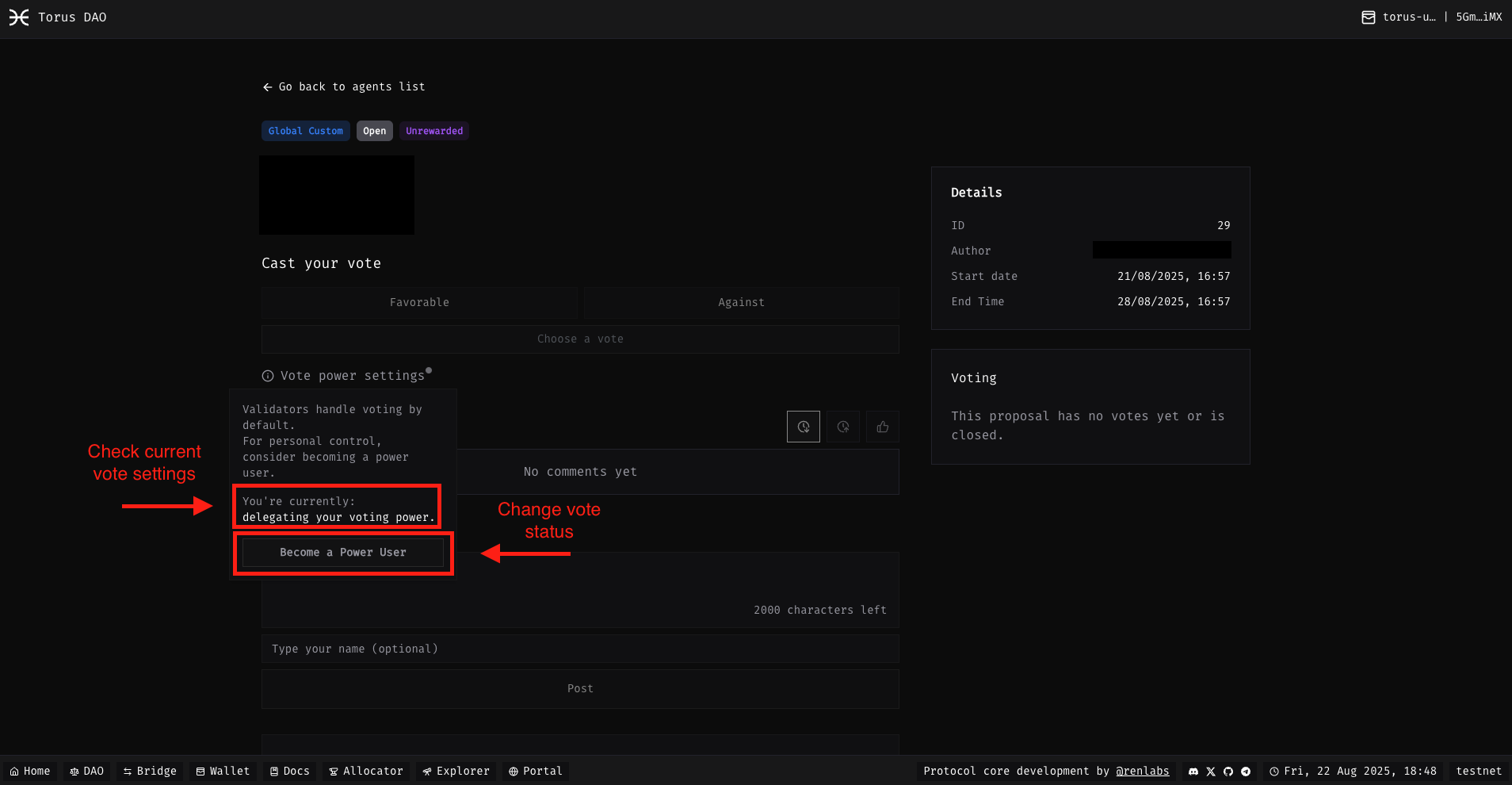Image resolution: width=1512 pixels, height=785 pixels.
Task: Visit the project's GitHub page
Action: click(1228, 771)
